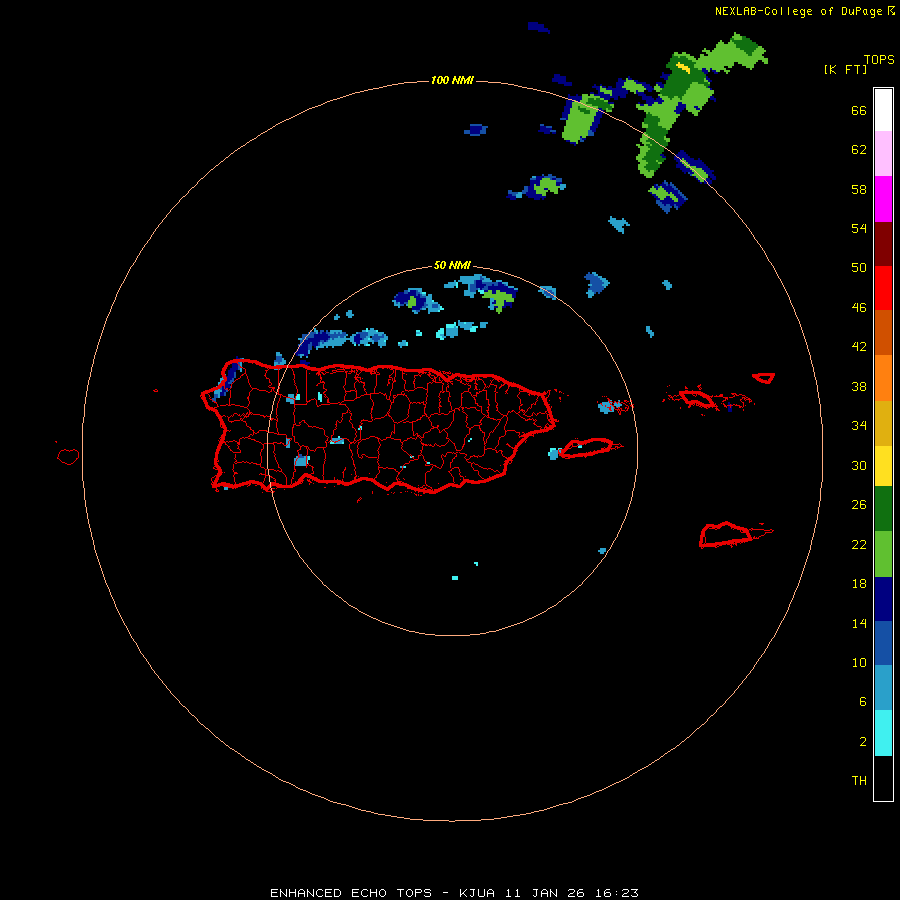Click the '100 NMI' range ring label
Screen dimensions: 900x900
pos(452,80)
